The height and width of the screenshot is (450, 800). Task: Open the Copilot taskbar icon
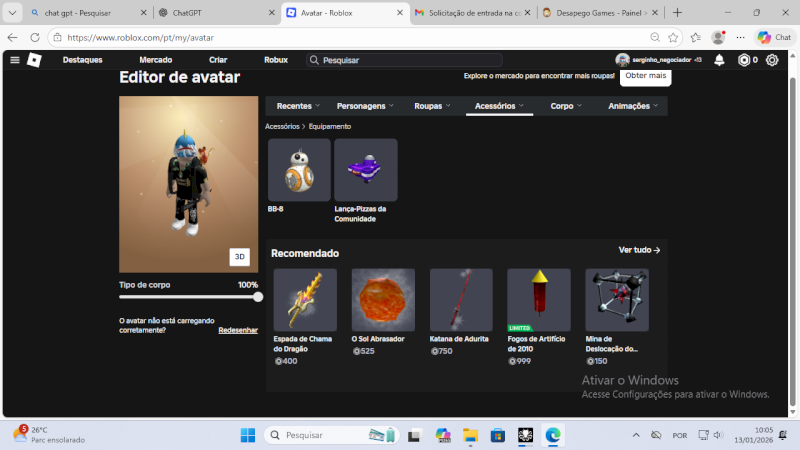point(443,435)
